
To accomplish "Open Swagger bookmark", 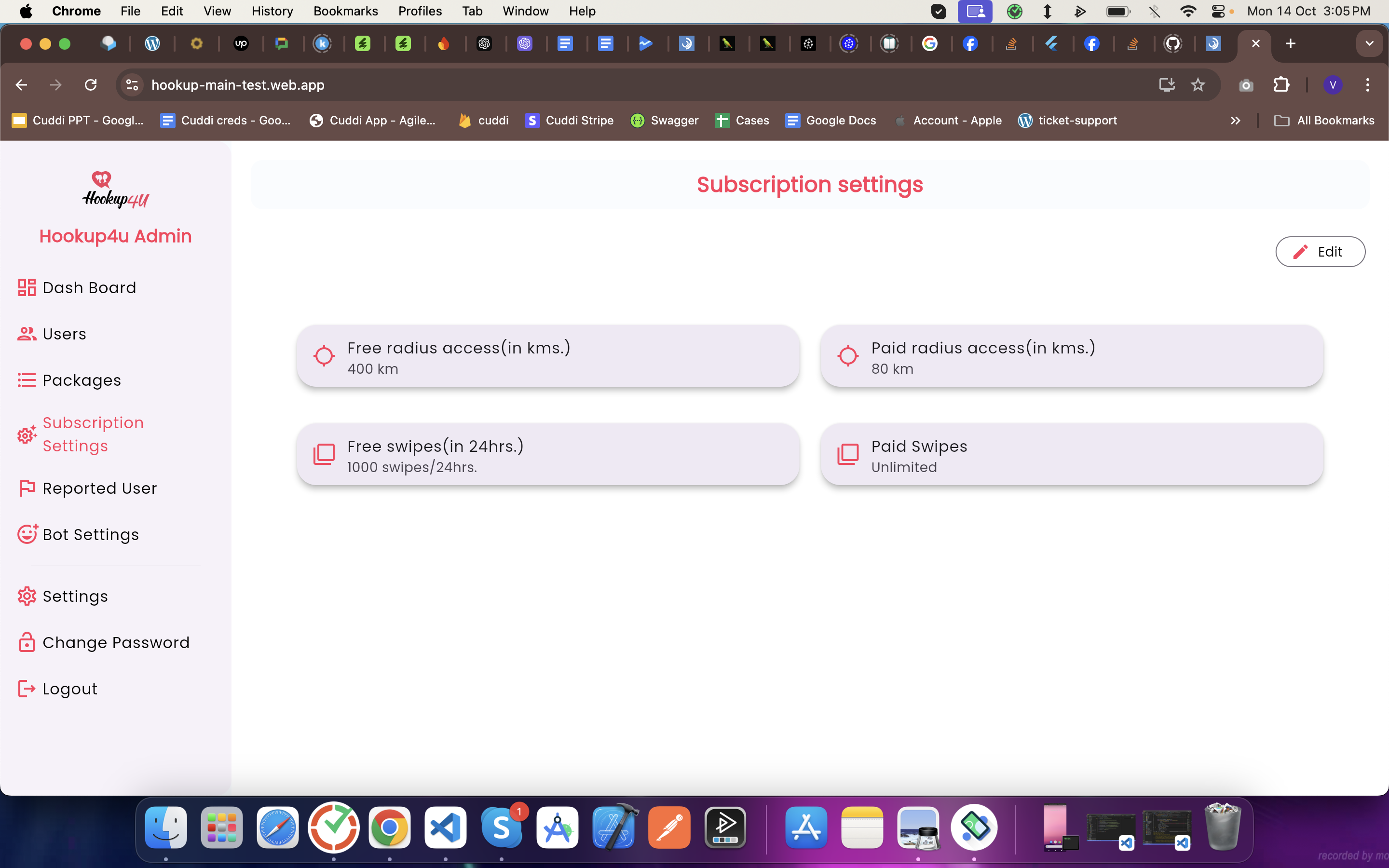I will [664, 120].
